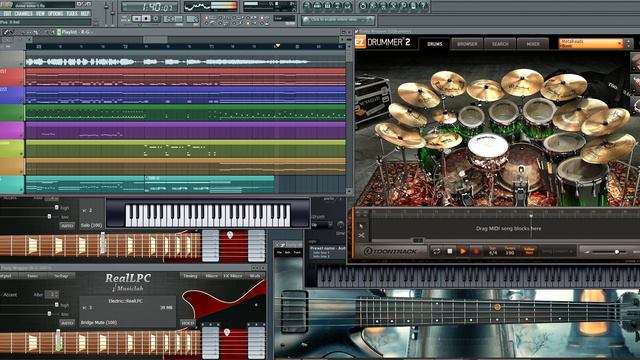Open the EDIT menu in FL Studio
The height and width of the screenshot is (360, 640).
(7, 13)
